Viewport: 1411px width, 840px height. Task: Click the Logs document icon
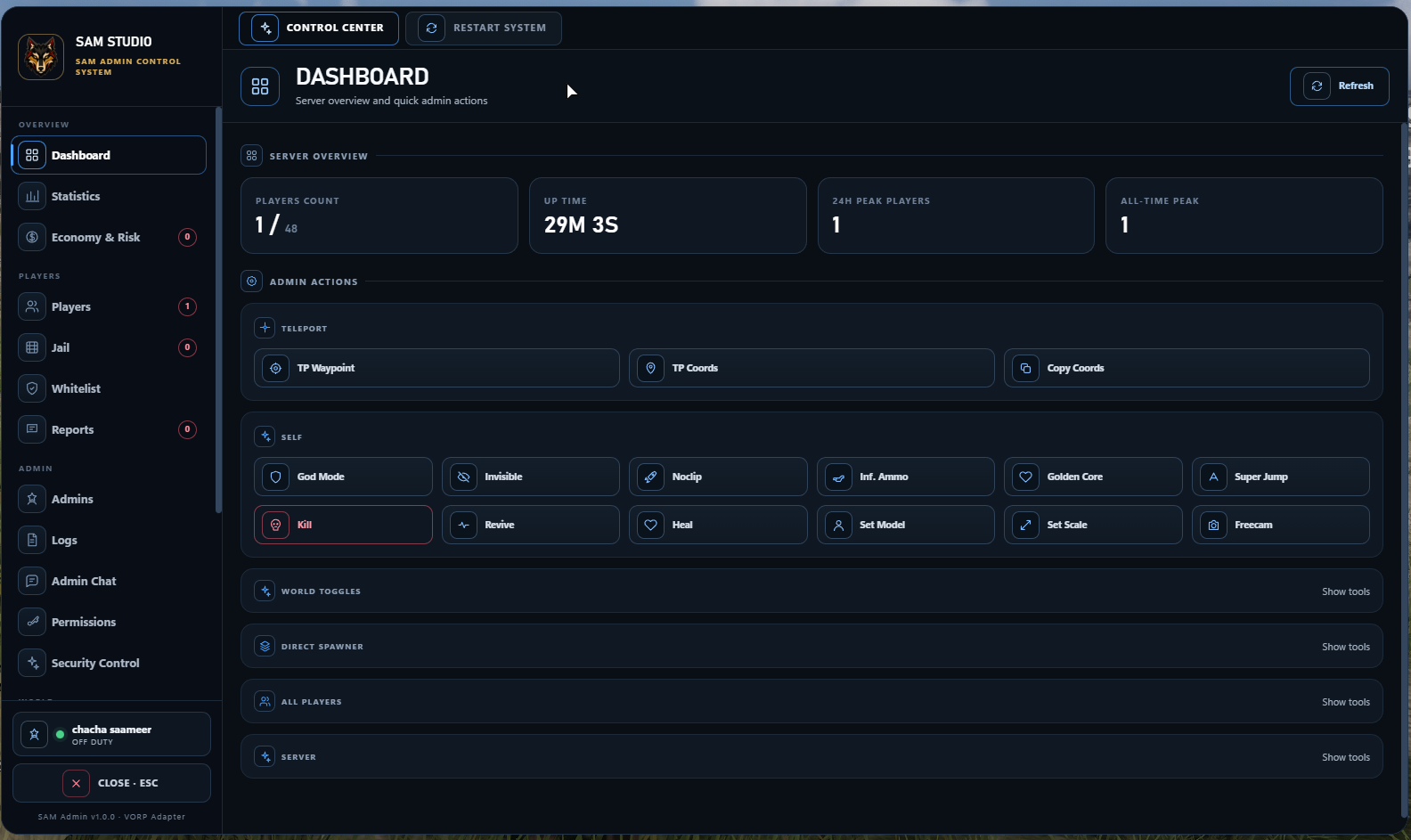point(32,540)
